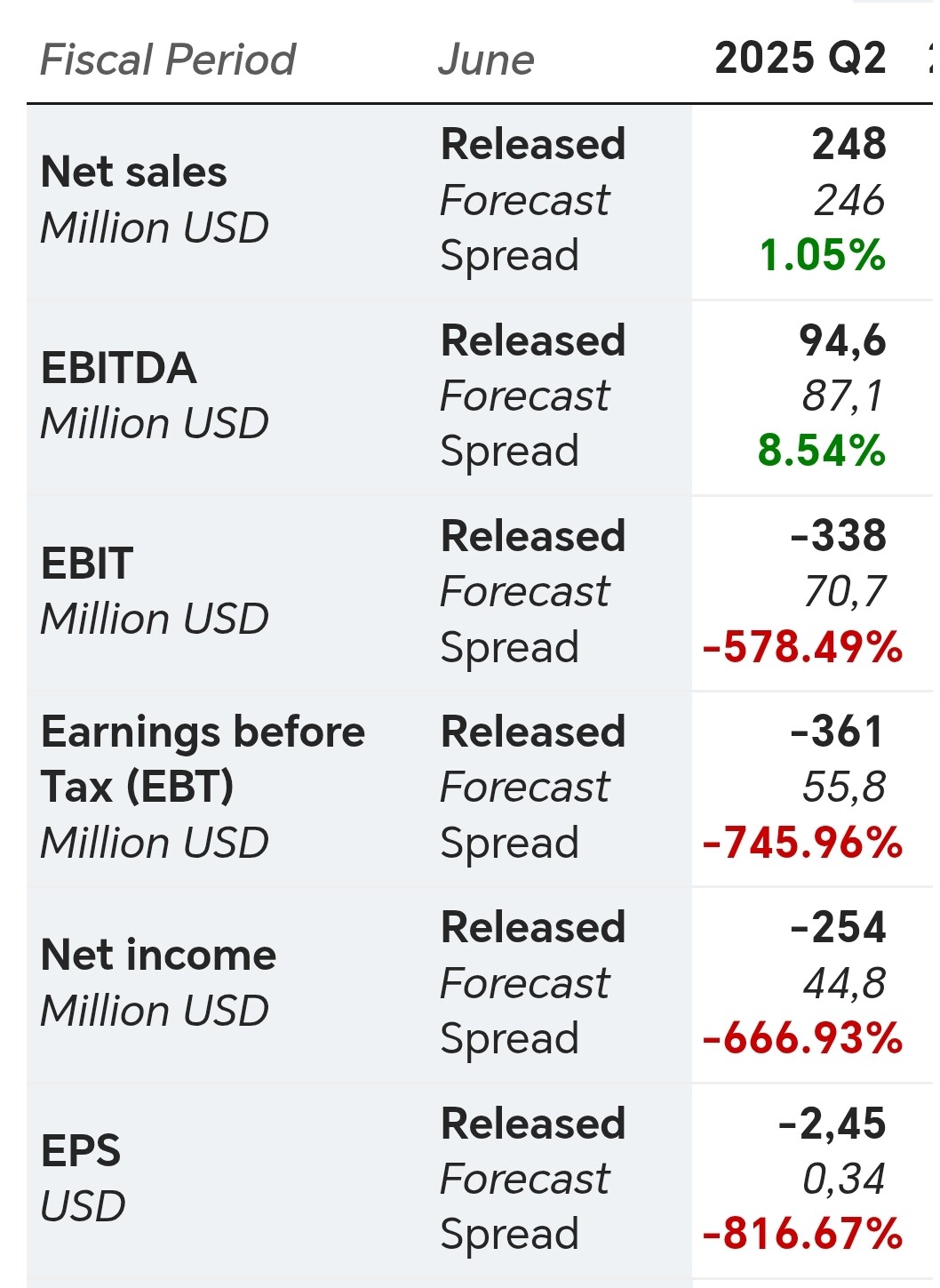Select the EBIT spread -578.49%
Screen dimensions: 940x1288
coord(802,647)
